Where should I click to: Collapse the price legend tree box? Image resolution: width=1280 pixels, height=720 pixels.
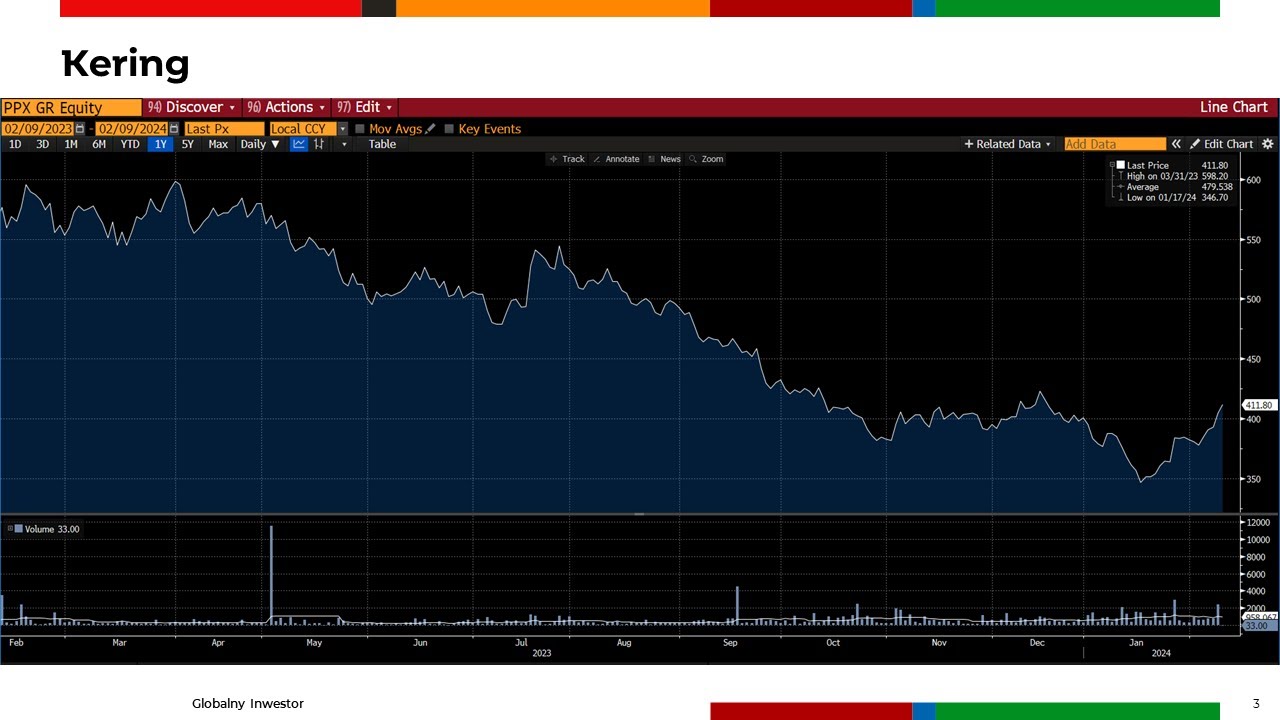[1112, 164]
